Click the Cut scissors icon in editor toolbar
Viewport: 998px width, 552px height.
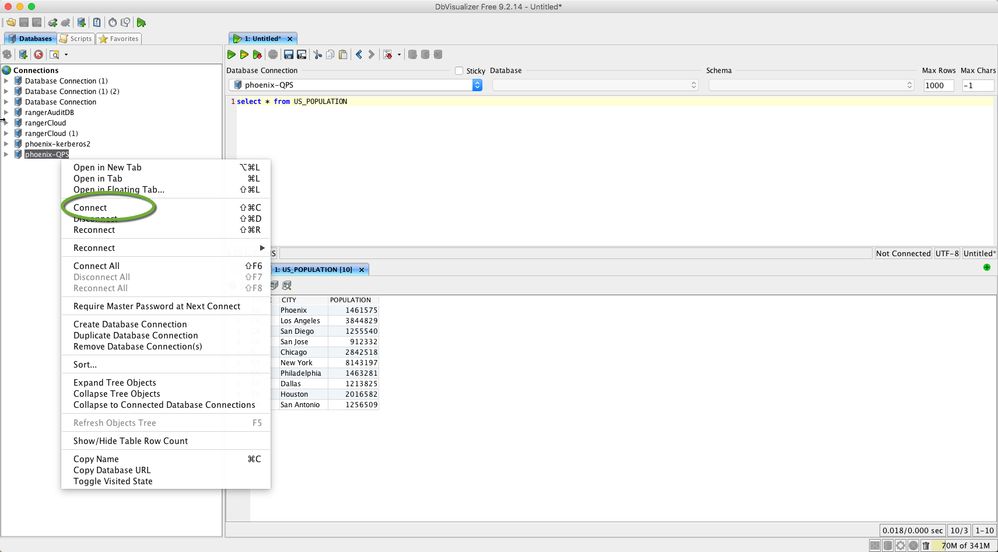317,54
